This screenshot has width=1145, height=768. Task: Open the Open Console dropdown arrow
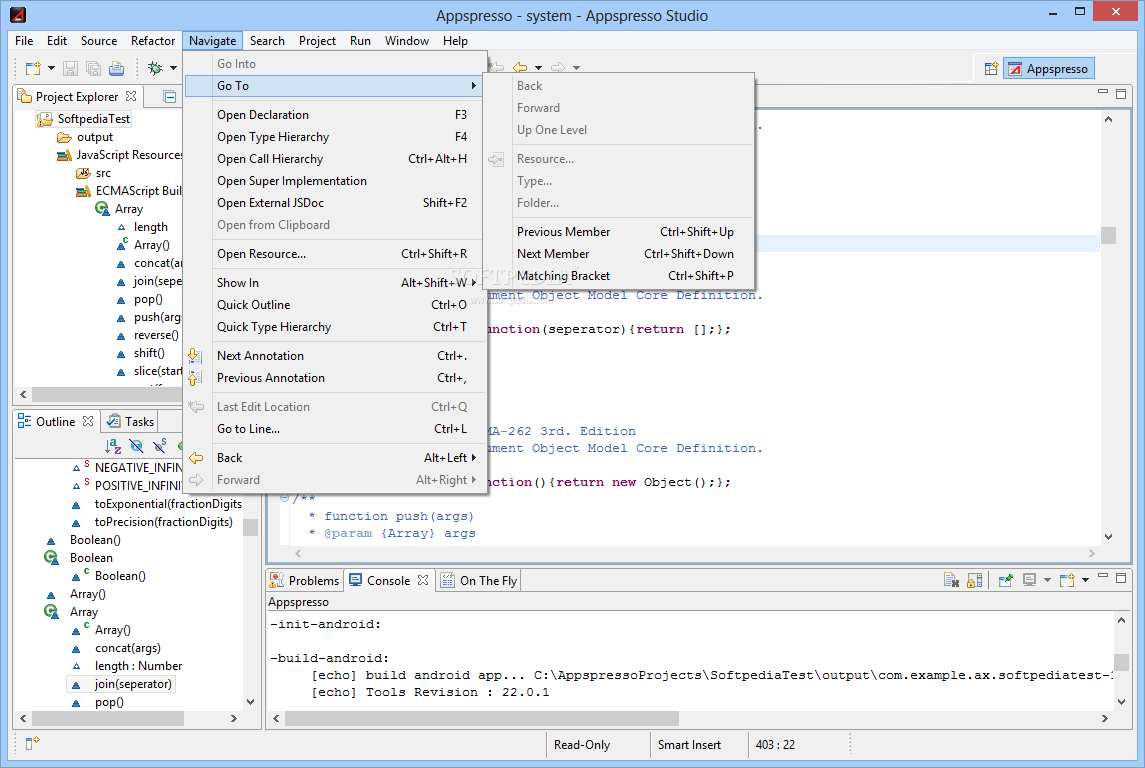pos(1085,580)
